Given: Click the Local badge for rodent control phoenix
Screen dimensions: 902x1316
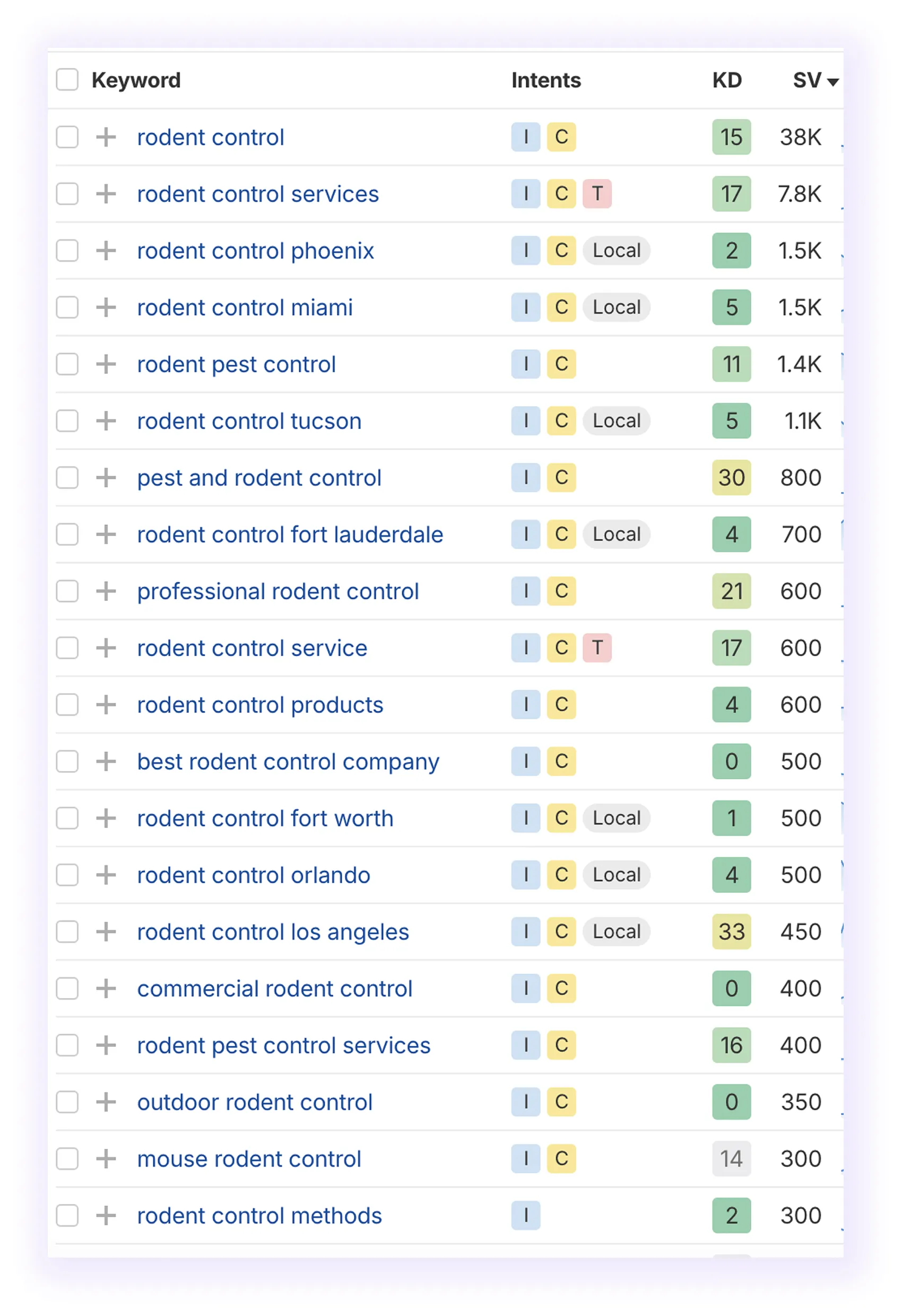Looking at the screenshot, I should tap(616, 251).
